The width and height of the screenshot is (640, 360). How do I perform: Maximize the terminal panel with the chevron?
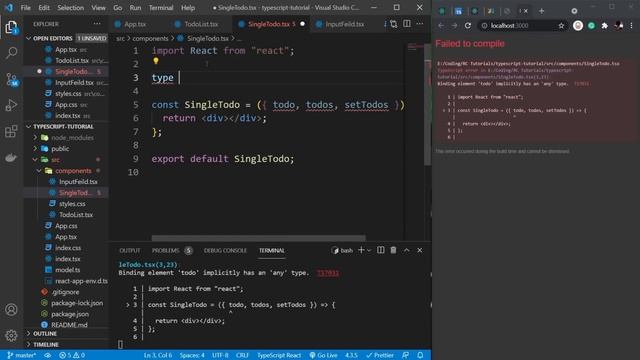pos(407,250)
